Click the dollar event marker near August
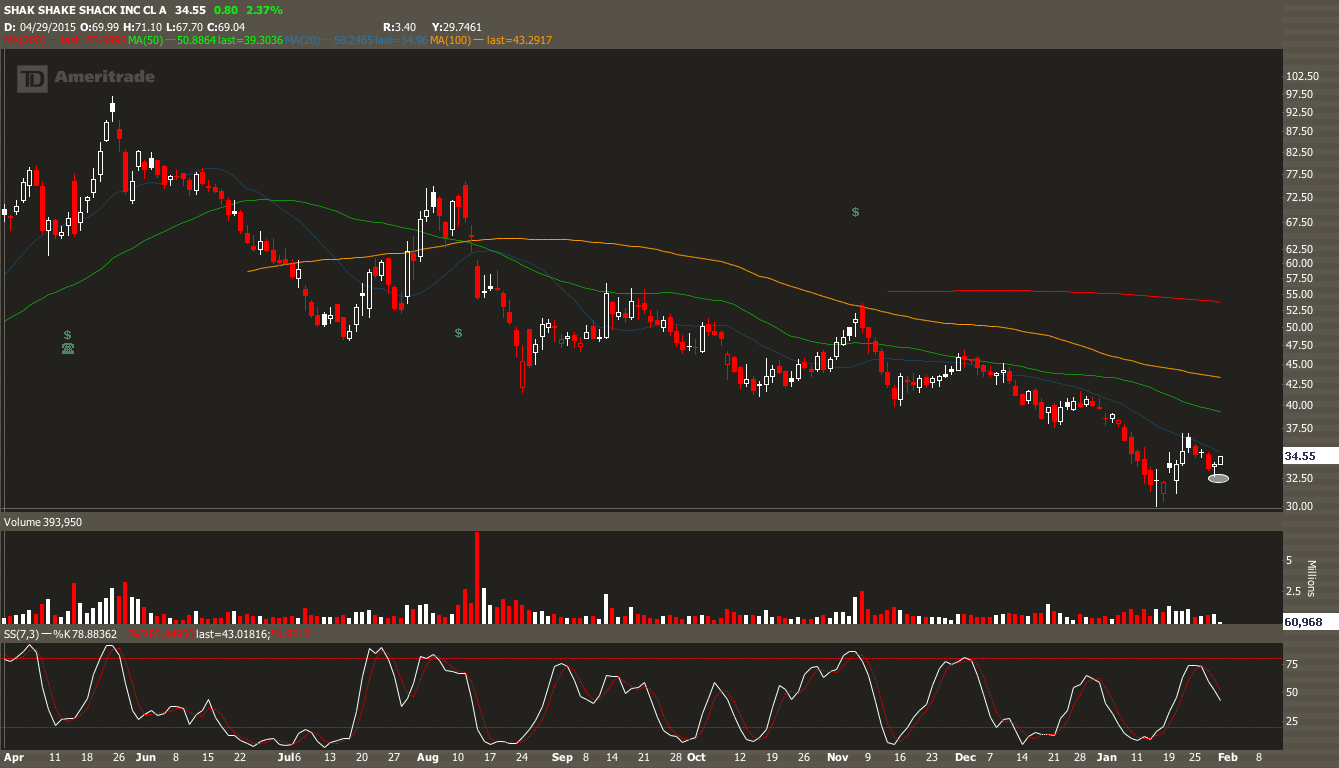The image size is (1339, 768). pyautogui.click(x=458, y=332)
